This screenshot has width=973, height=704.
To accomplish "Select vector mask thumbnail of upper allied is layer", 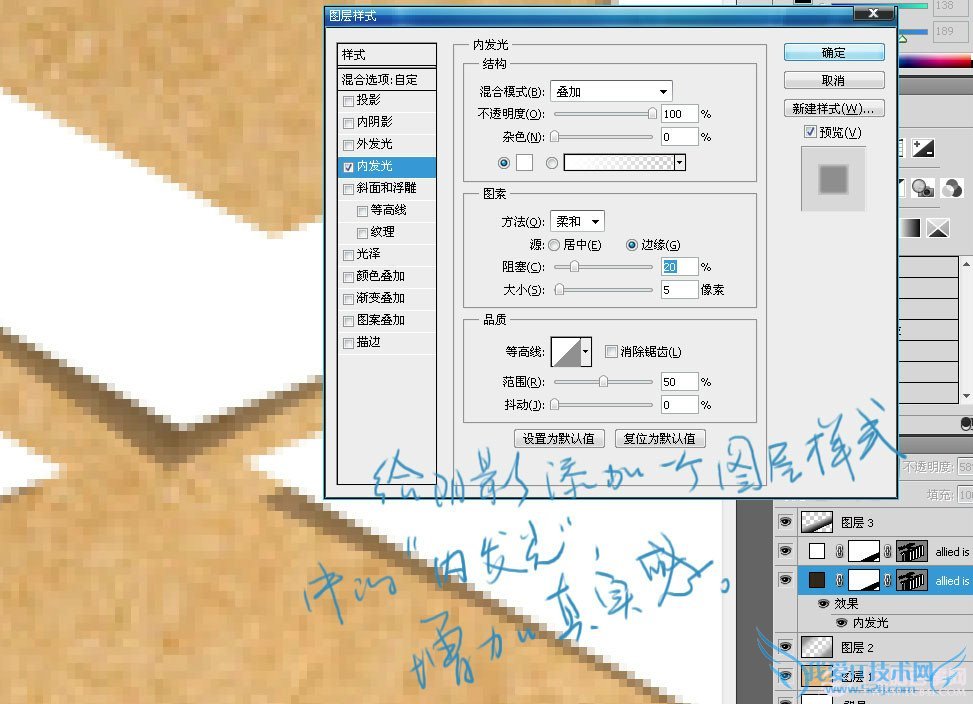I will 912,551.
